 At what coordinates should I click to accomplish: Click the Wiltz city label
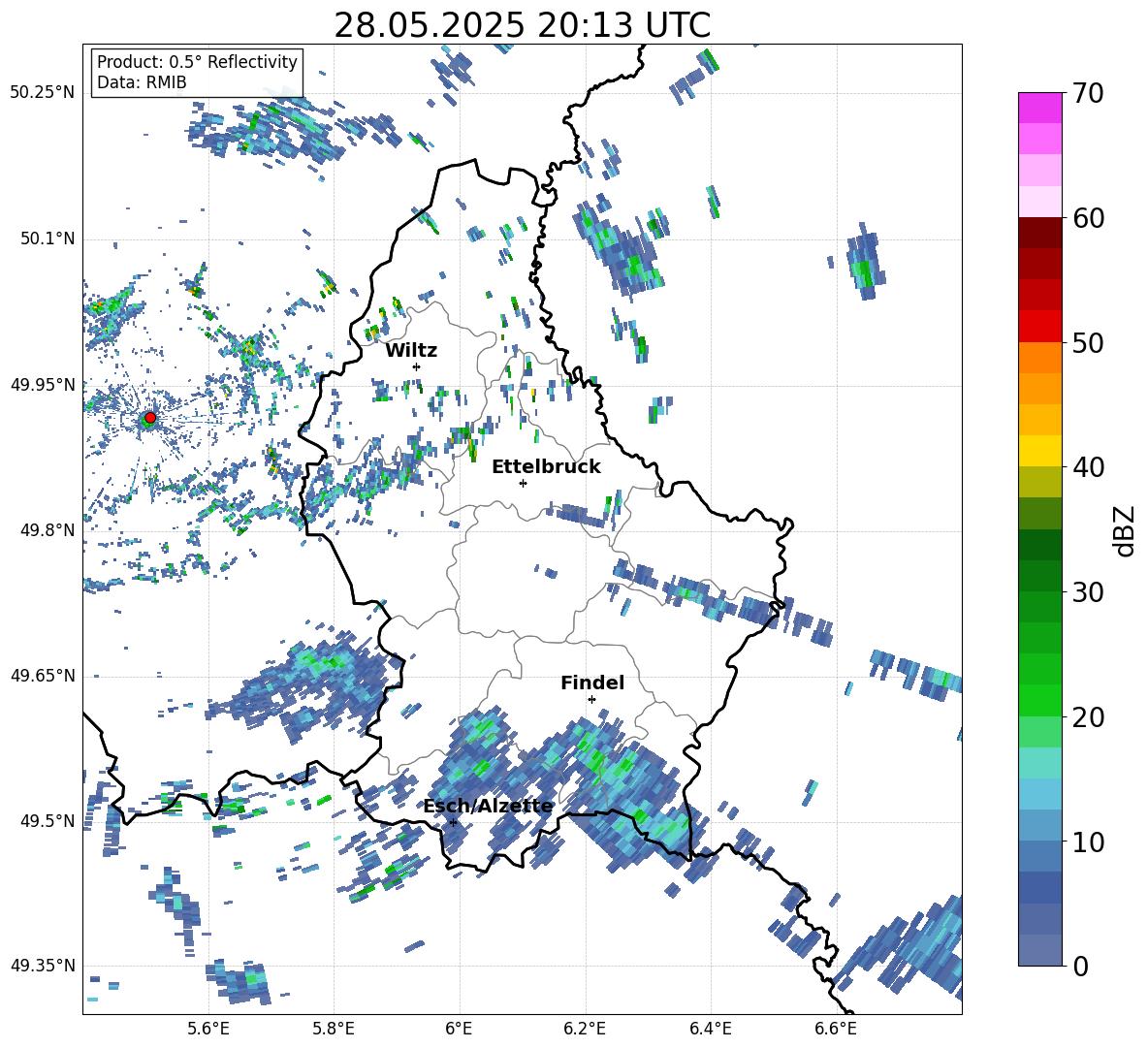coord(411,350)
